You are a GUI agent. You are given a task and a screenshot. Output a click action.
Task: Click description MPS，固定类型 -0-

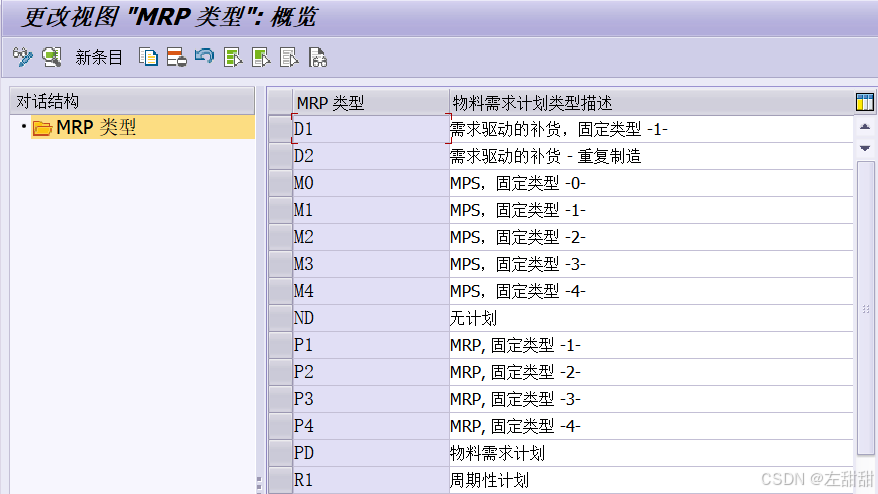point(651,183)
